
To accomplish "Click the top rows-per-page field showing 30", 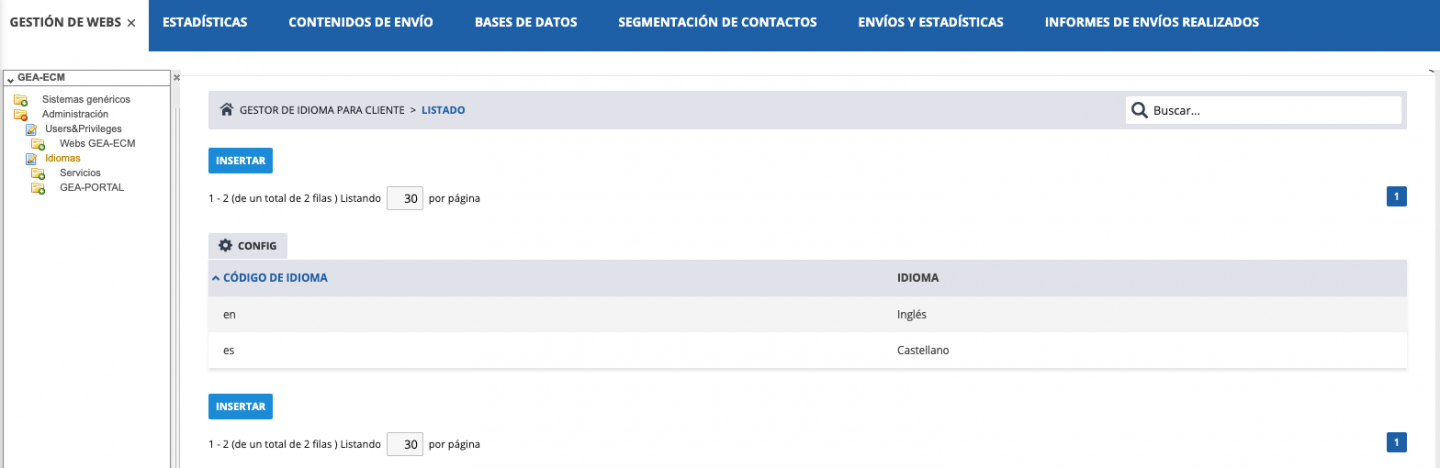I will coord(405,198).
